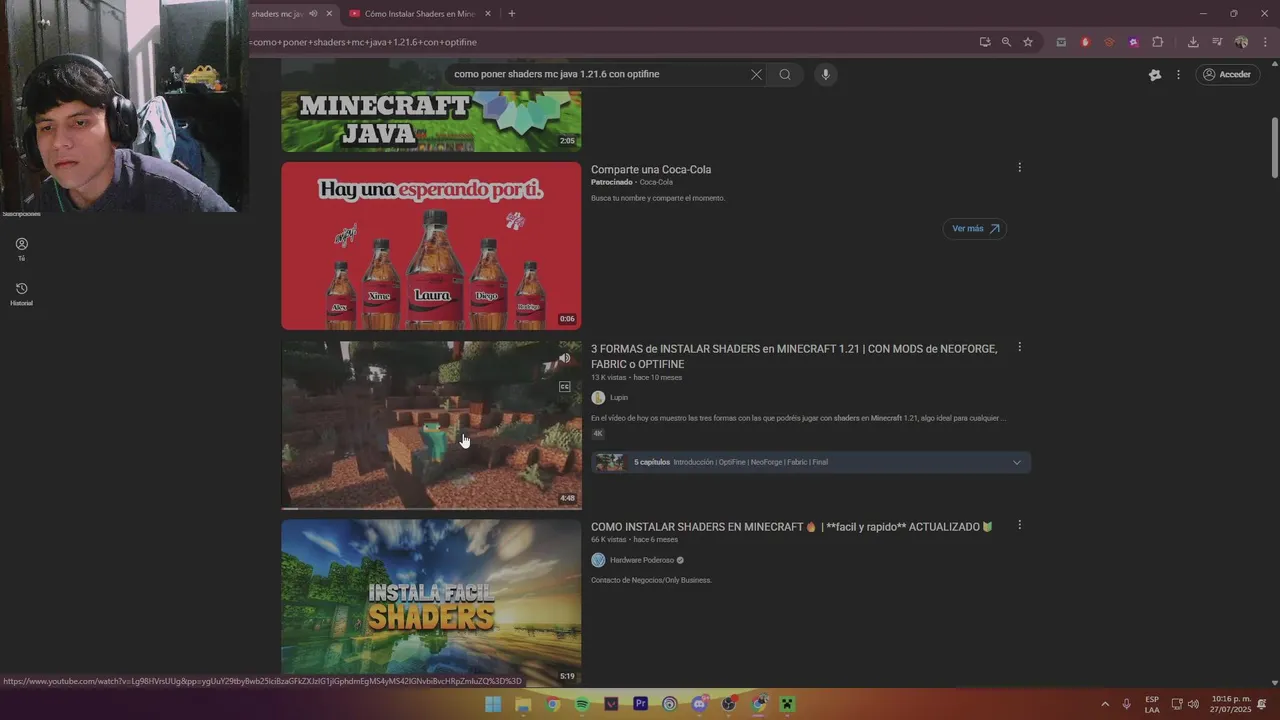Click the badge star icon left of settings dots
Viewport: 1280px width, 720px height.
1155,74
